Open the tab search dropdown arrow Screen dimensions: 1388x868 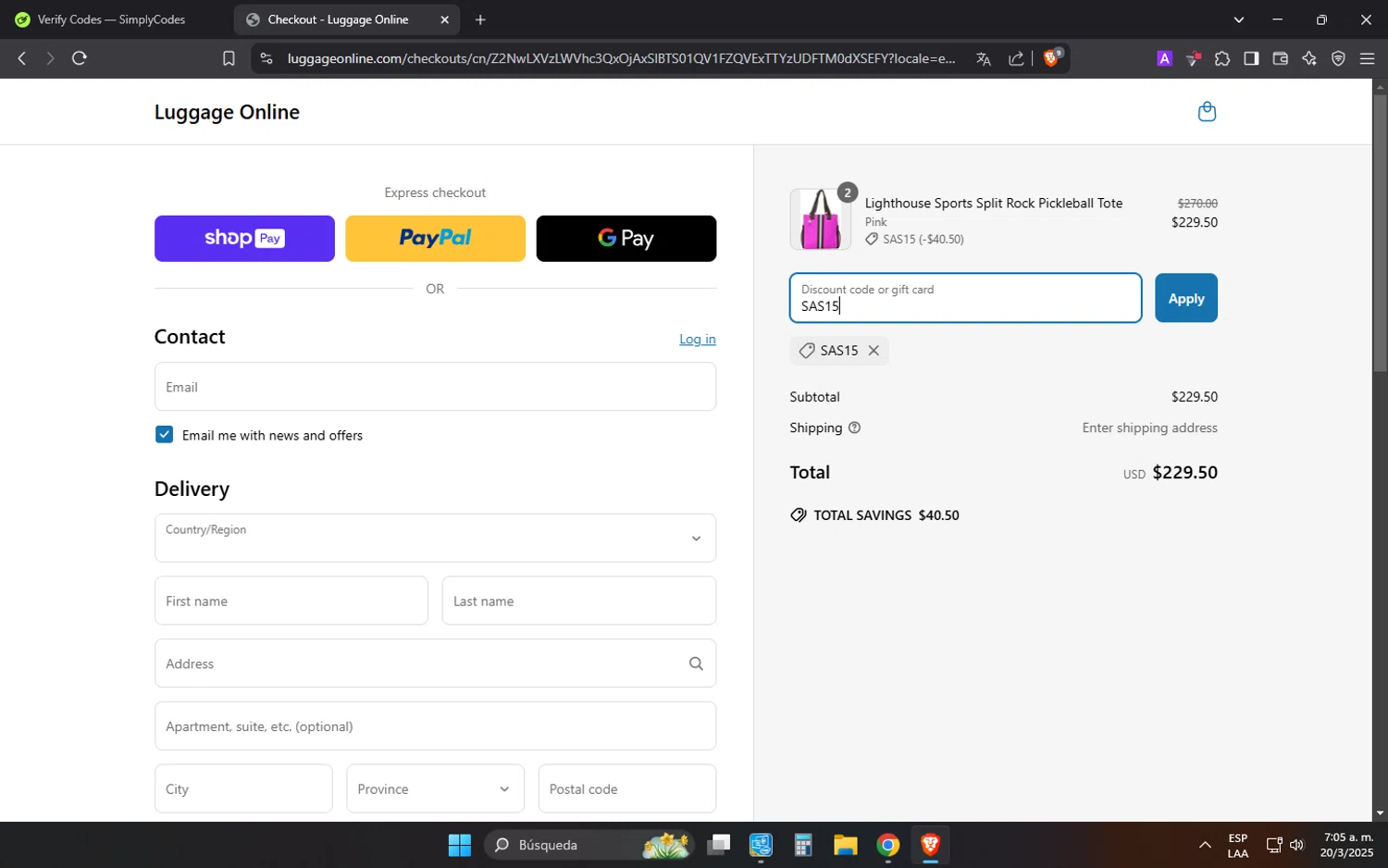pos(1239,19)
